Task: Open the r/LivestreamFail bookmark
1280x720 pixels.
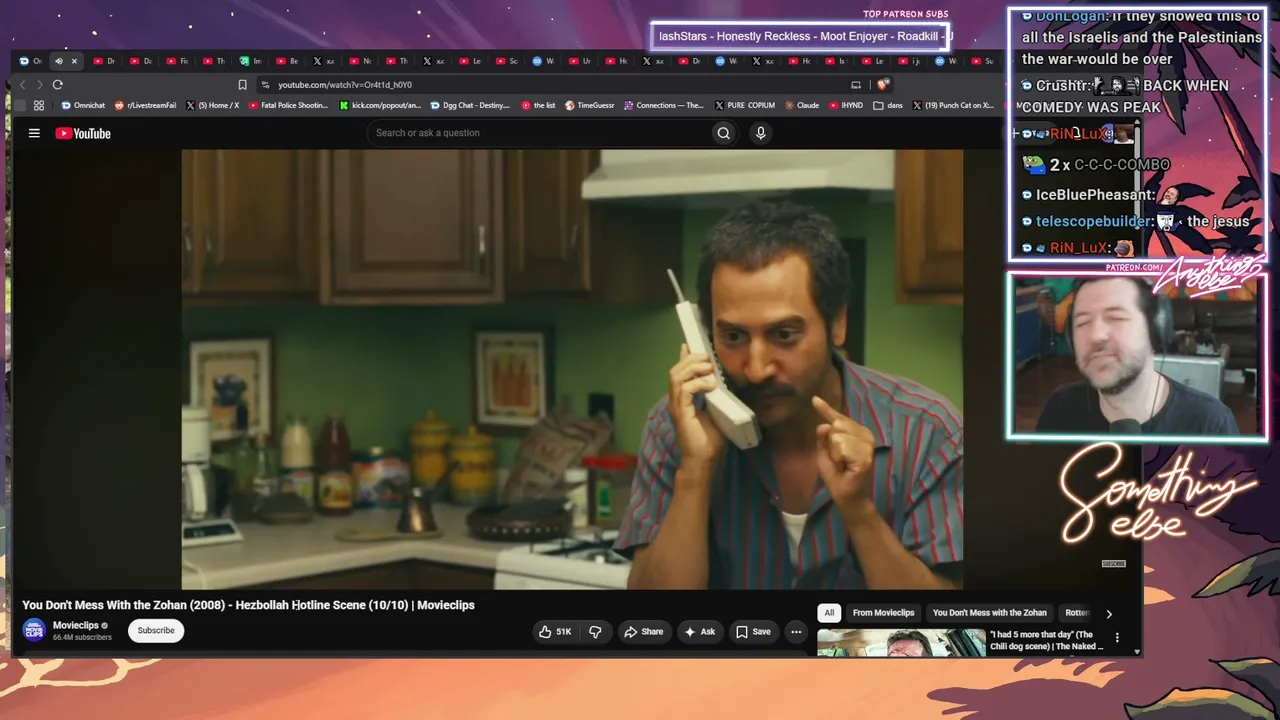Action: coord(146,105)
